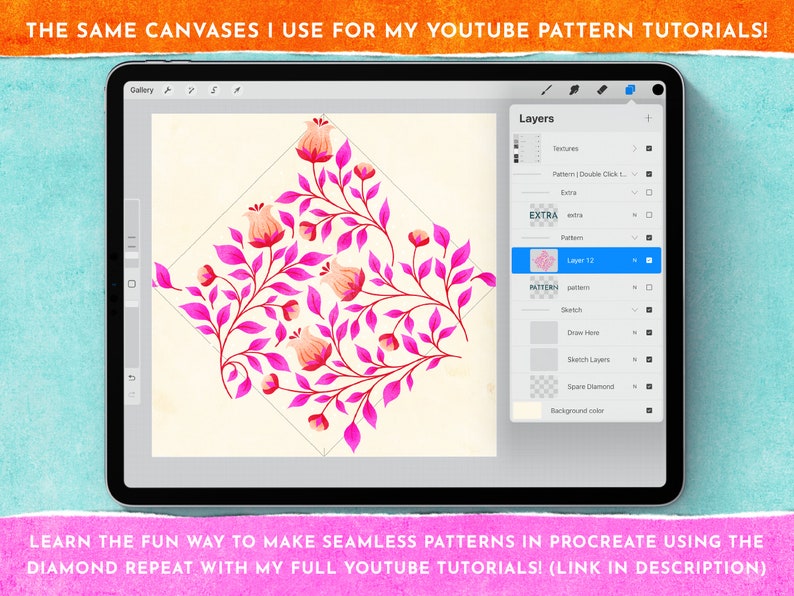Activate the Transform arrow tool
Image resolution: width=794 pixels, height=596 pixels.
[236, 90]
